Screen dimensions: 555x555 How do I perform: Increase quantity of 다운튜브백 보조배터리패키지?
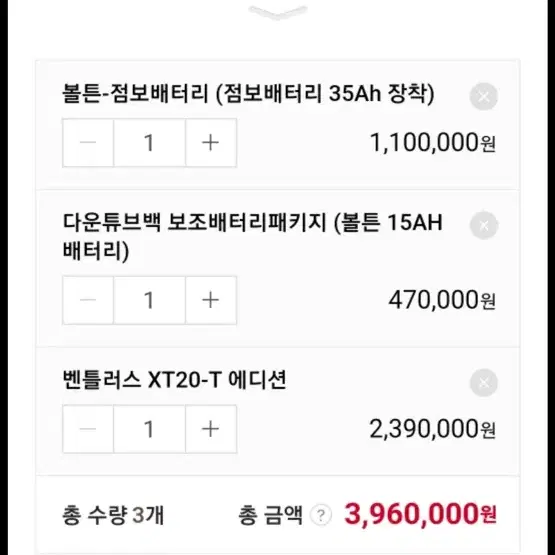tap(211, 300)
